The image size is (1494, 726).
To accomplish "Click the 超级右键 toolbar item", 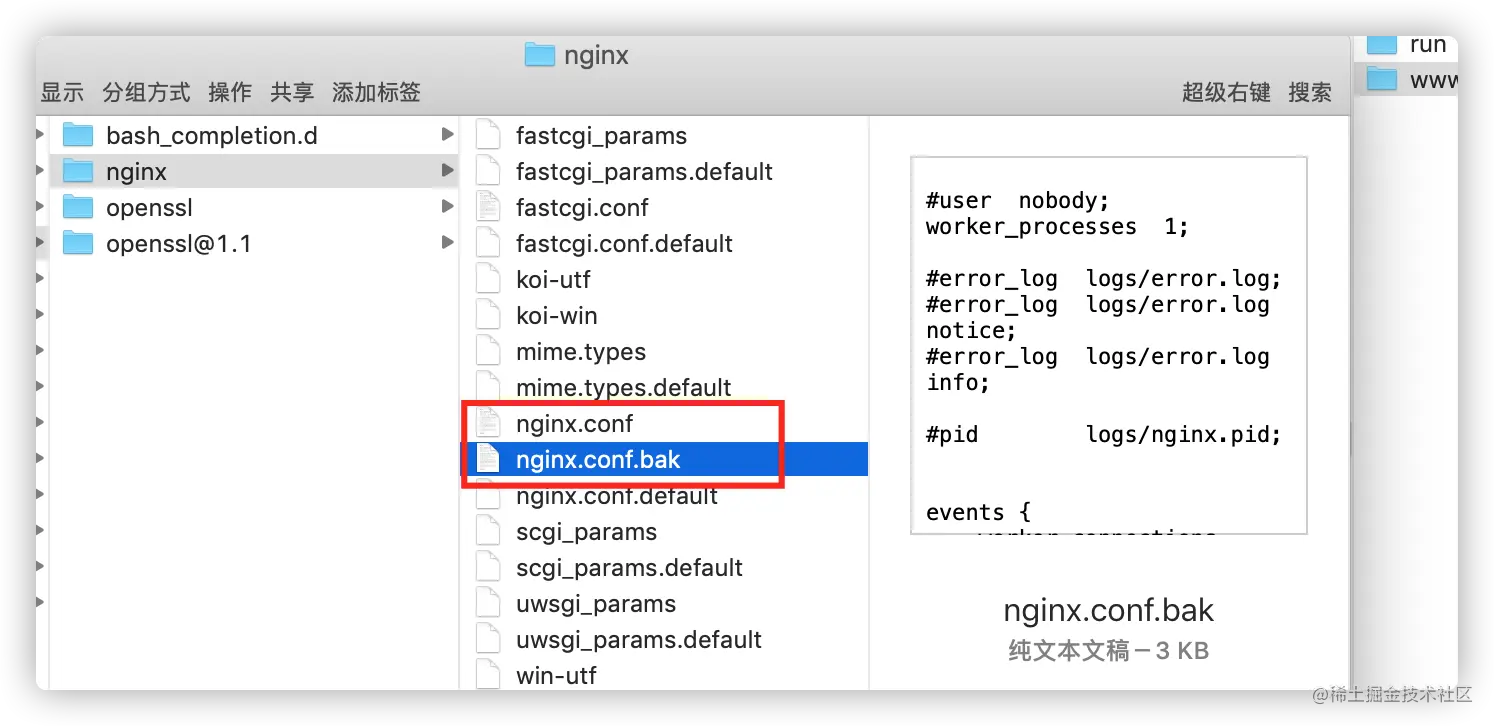I will tap(1226, 92).
